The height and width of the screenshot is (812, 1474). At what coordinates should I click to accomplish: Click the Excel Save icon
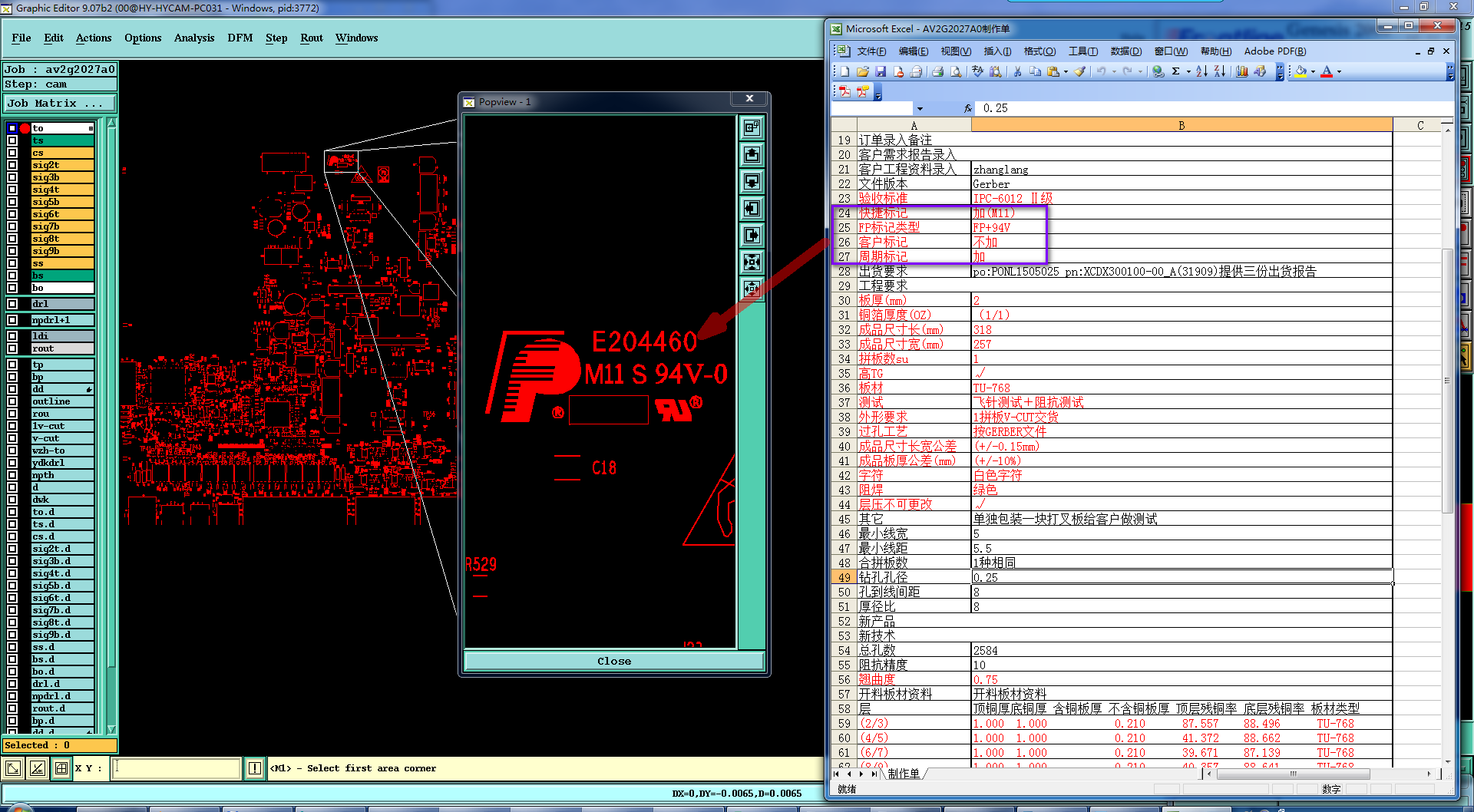click(881, 71)
